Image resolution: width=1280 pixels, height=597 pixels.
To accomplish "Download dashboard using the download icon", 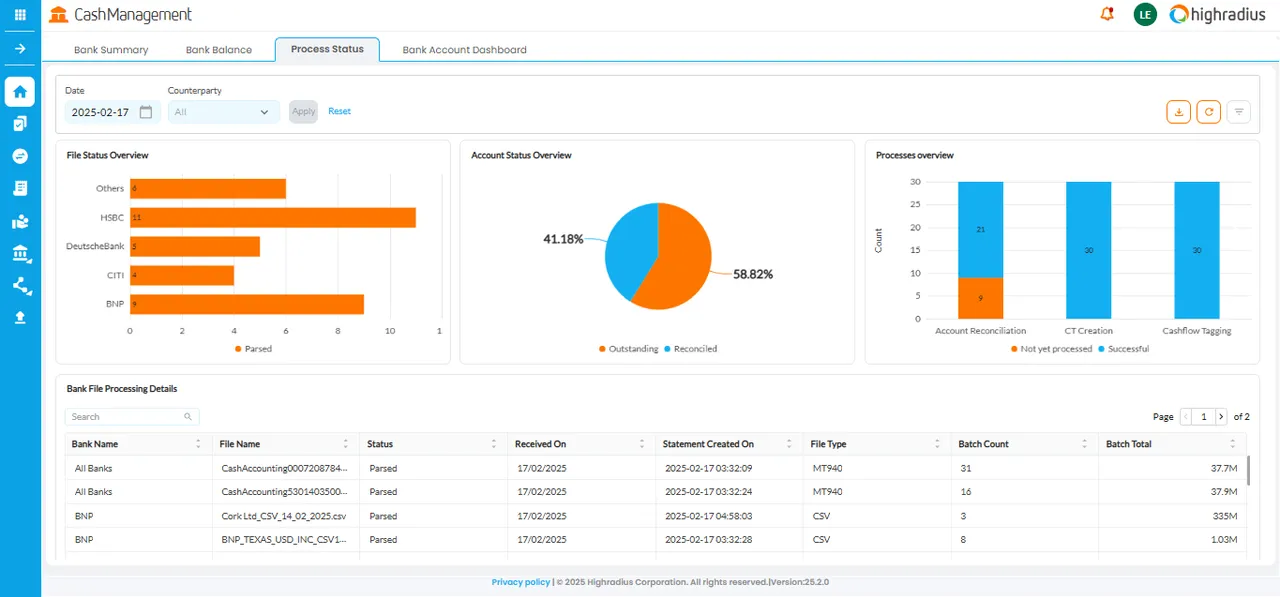I will pyautogui.click(x=1179, y=112).
